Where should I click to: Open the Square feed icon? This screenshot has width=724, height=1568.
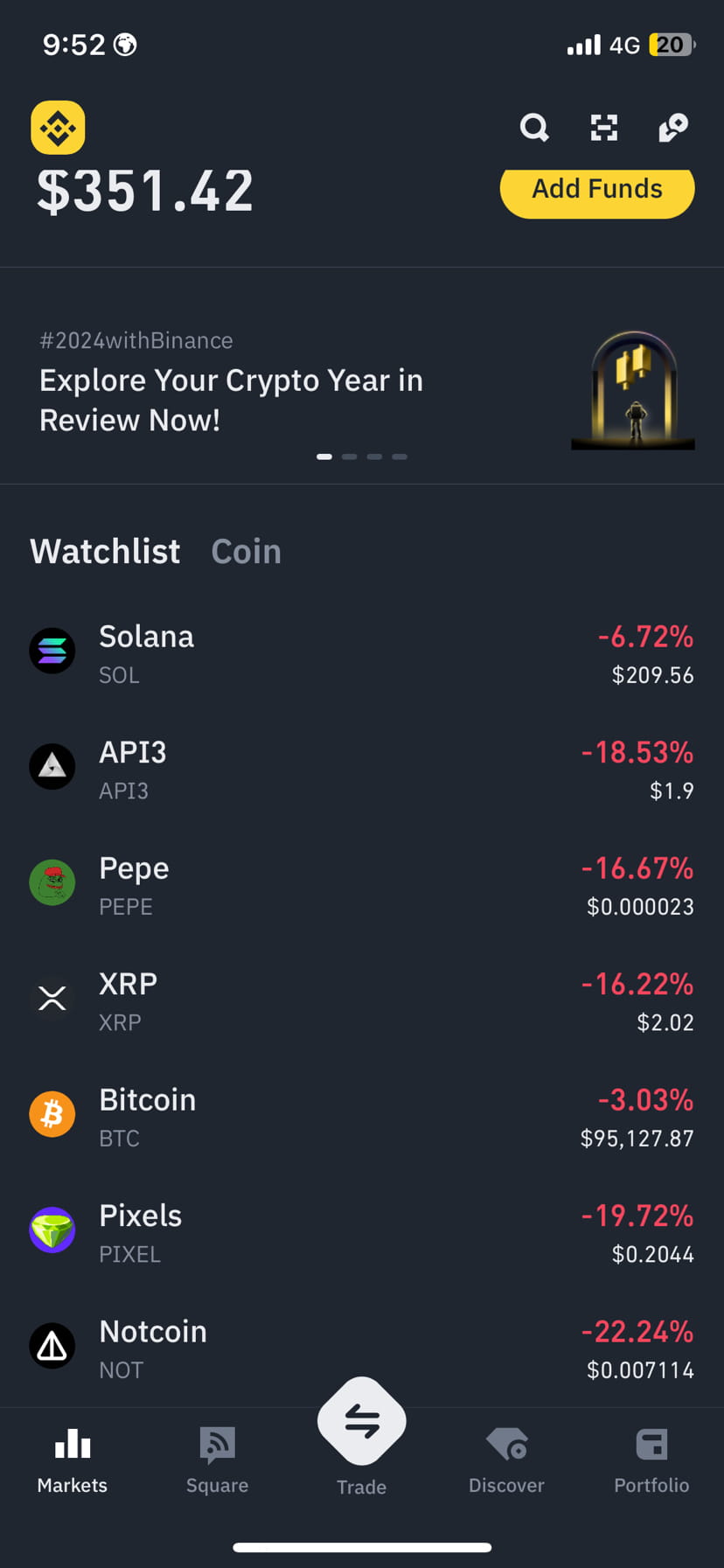tap(217, 1445)
